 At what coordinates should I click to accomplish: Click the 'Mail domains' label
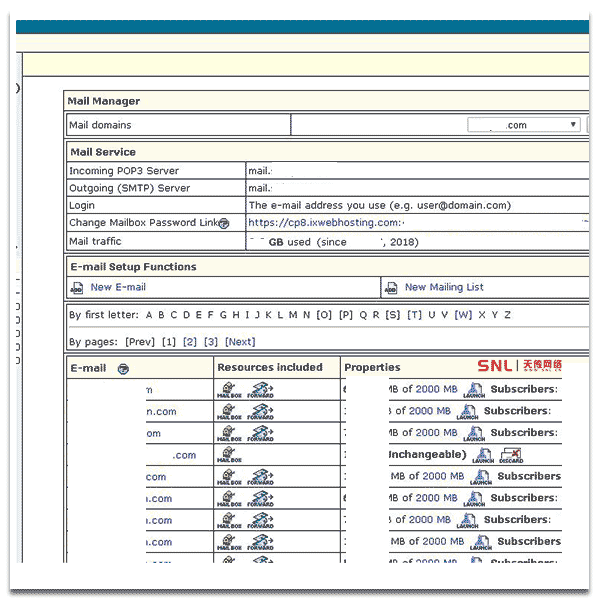pos(100,125)
